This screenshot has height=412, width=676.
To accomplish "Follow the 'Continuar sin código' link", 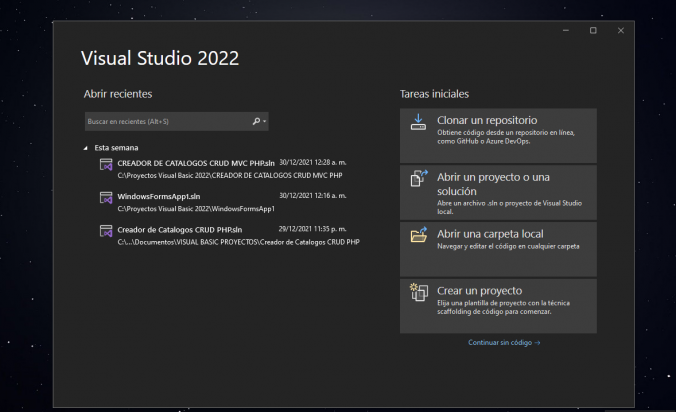I will click(504, 342).
